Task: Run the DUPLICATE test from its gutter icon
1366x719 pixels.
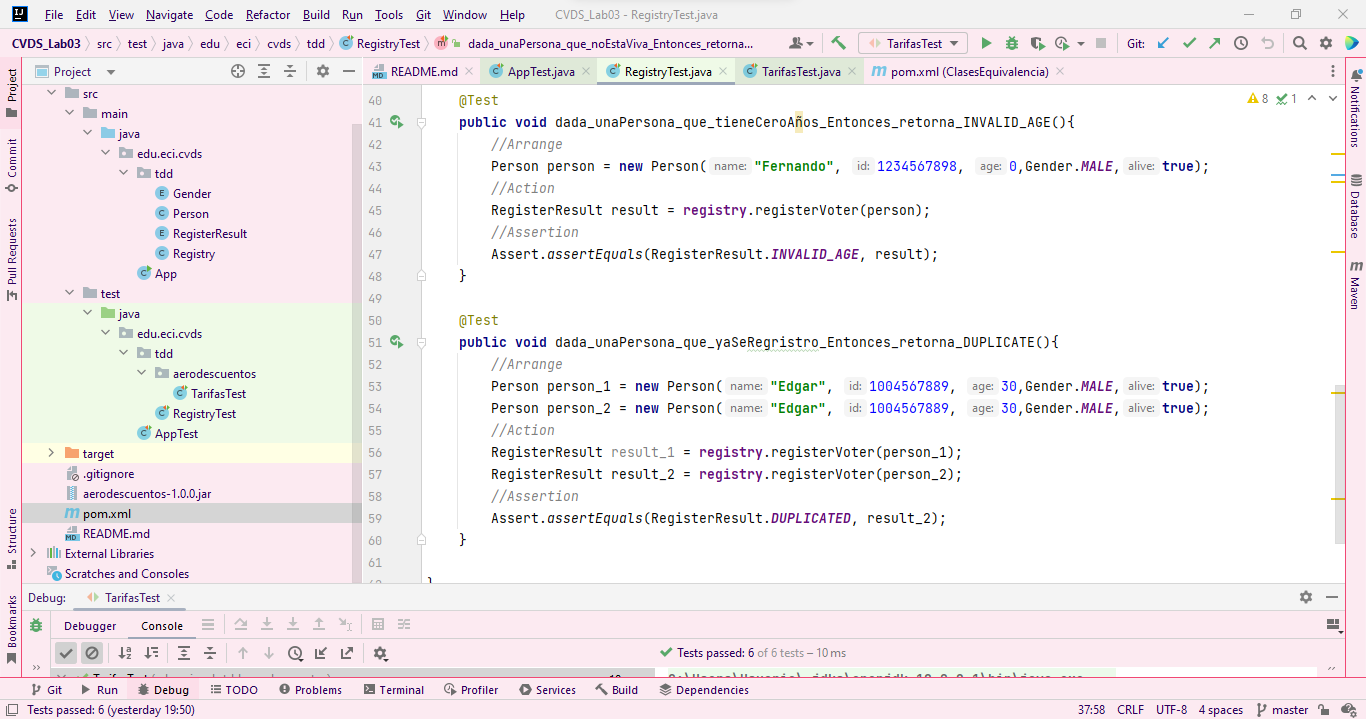Action: [397, 342]
